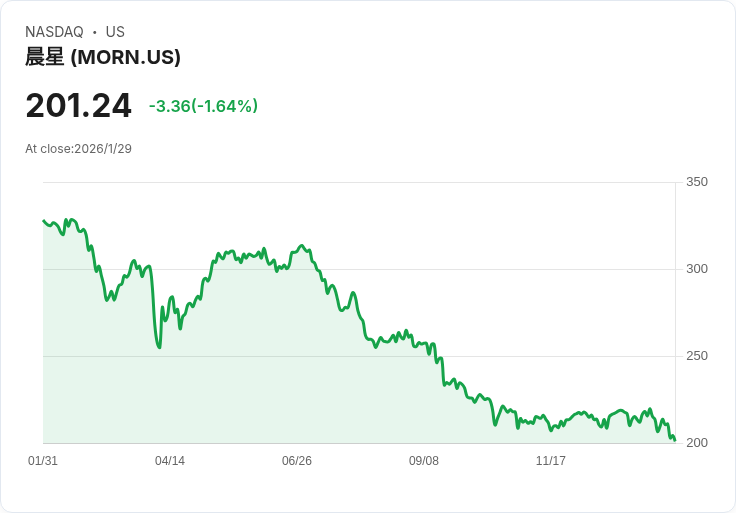Viewport: 736px width, 513px height.
Task: Click the -3.36(-1.64%) change value
Action: tap(203, 106)
